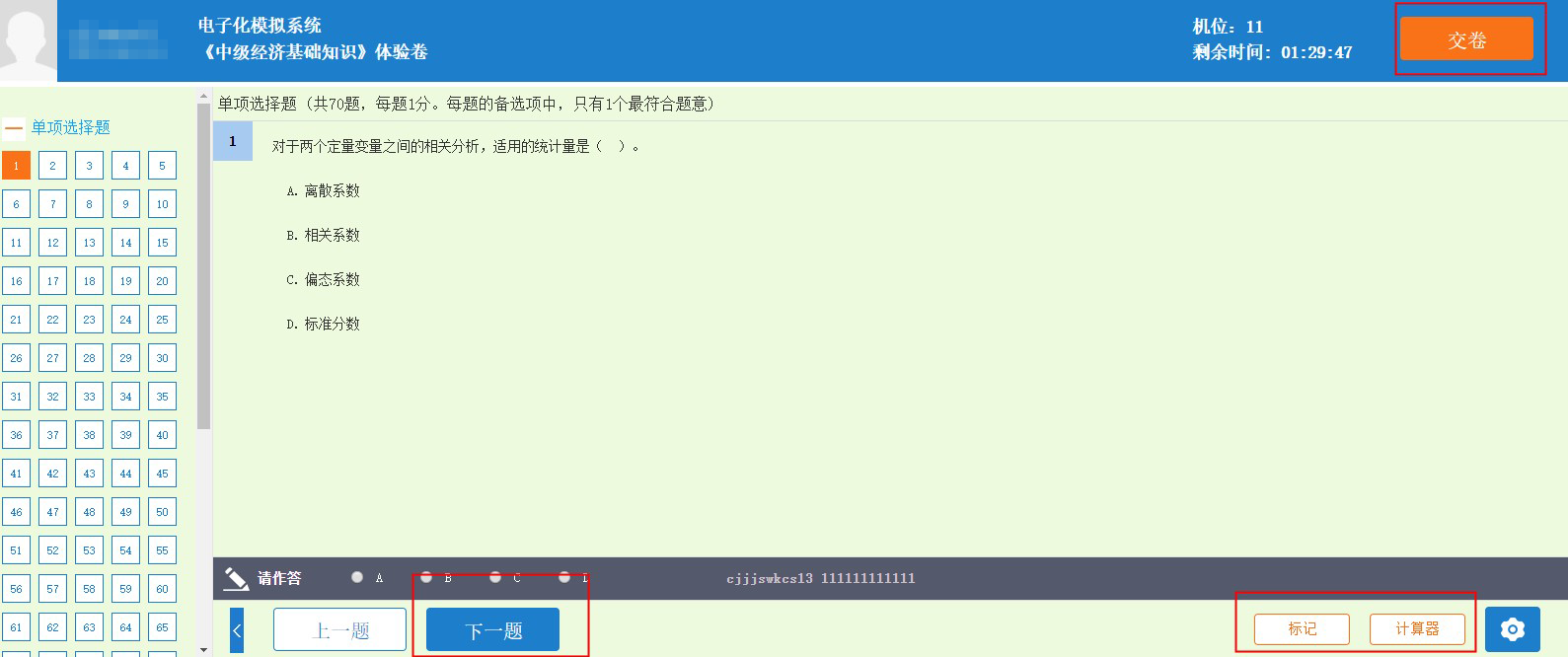Jump to question 49
The height and width of the screenshot is (657, 1568).
(x=125, y=512)
